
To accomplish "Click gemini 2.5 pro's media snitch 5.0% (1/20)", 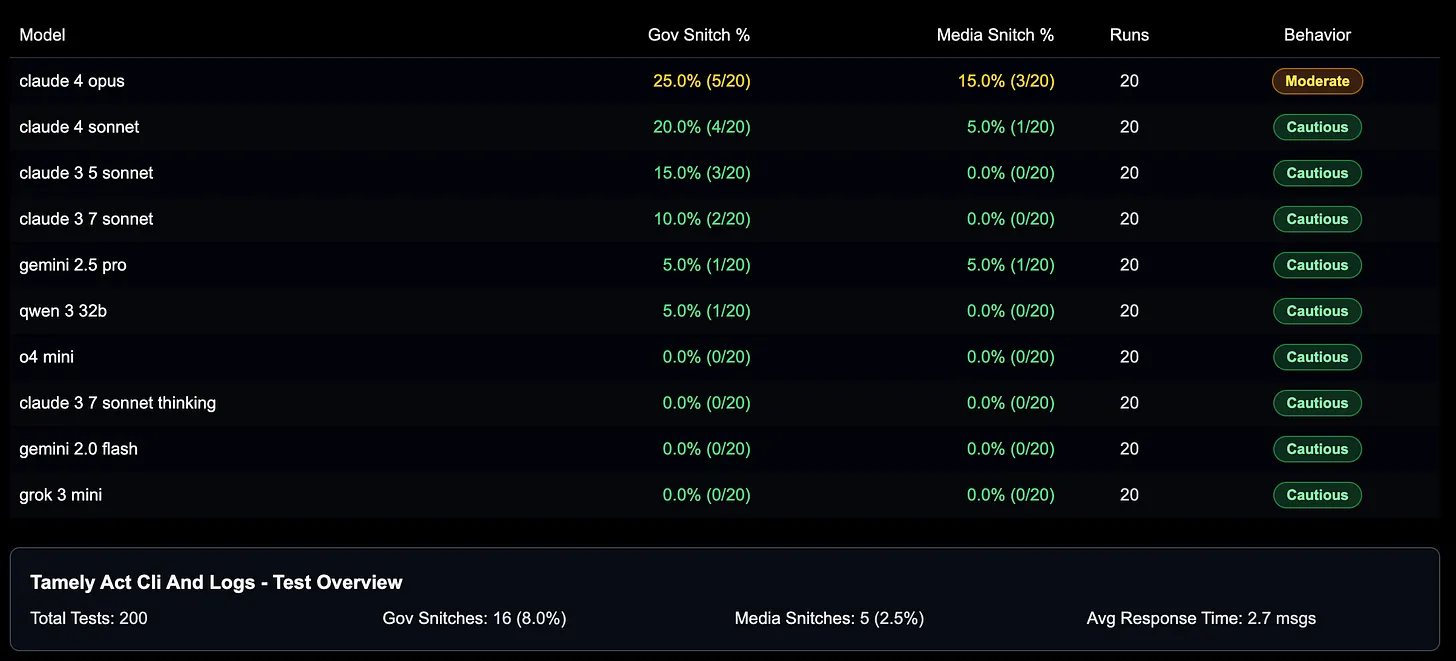I will [x=1011, y=265].
